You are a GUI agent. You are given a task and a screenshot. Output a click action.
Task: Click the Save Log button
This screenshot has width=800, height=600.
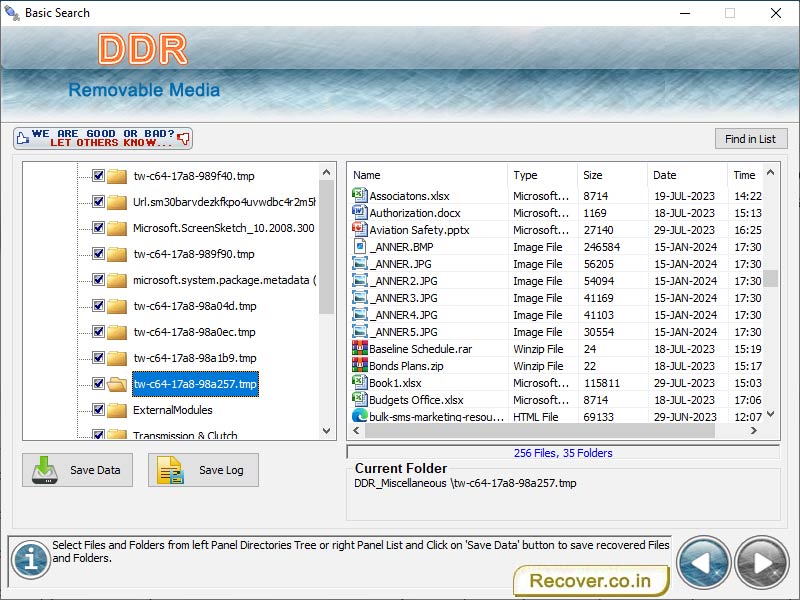(x=203, y=470)
